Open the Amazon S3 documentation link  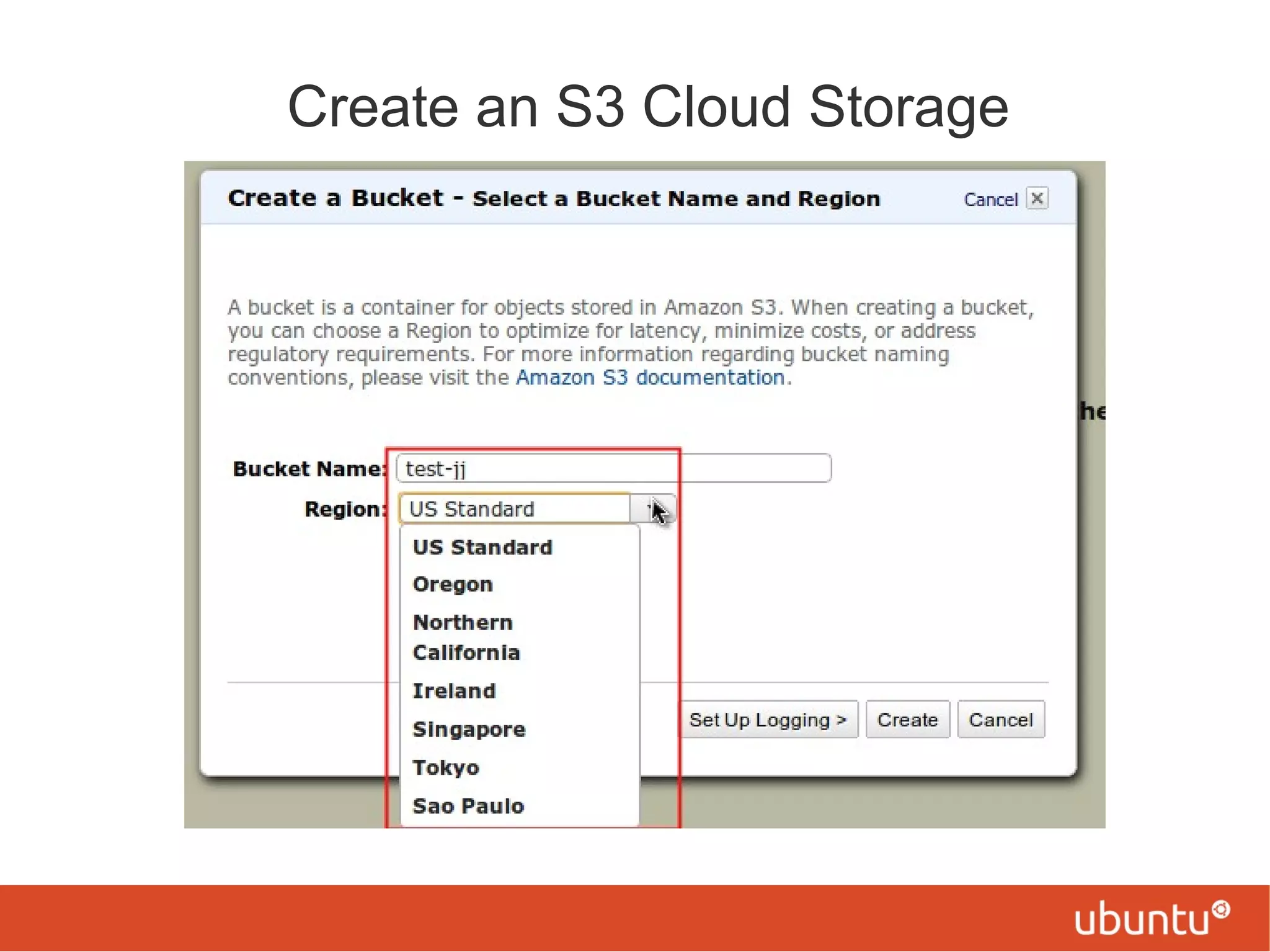click(x=651, y=377)
